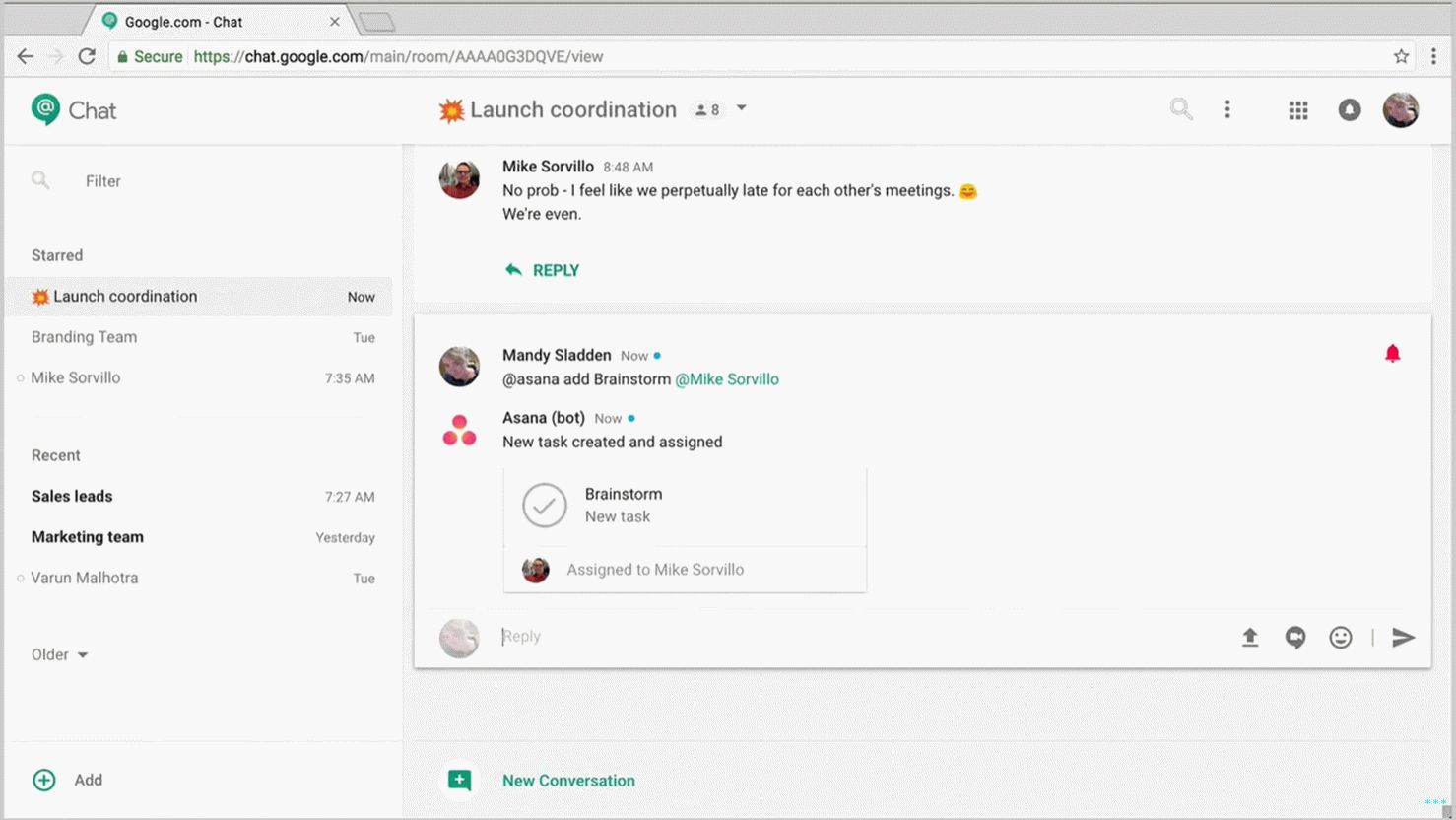Open the Google apps grid

(x=1298, y=110)
